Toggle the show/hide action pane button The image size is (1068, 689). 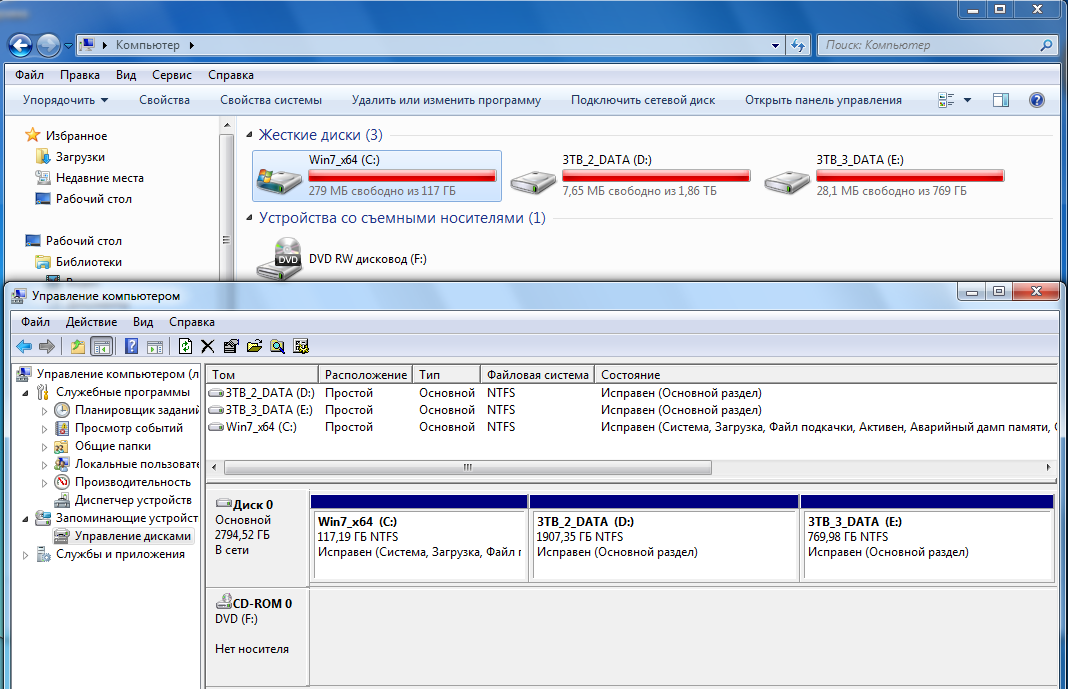(155, 346)
